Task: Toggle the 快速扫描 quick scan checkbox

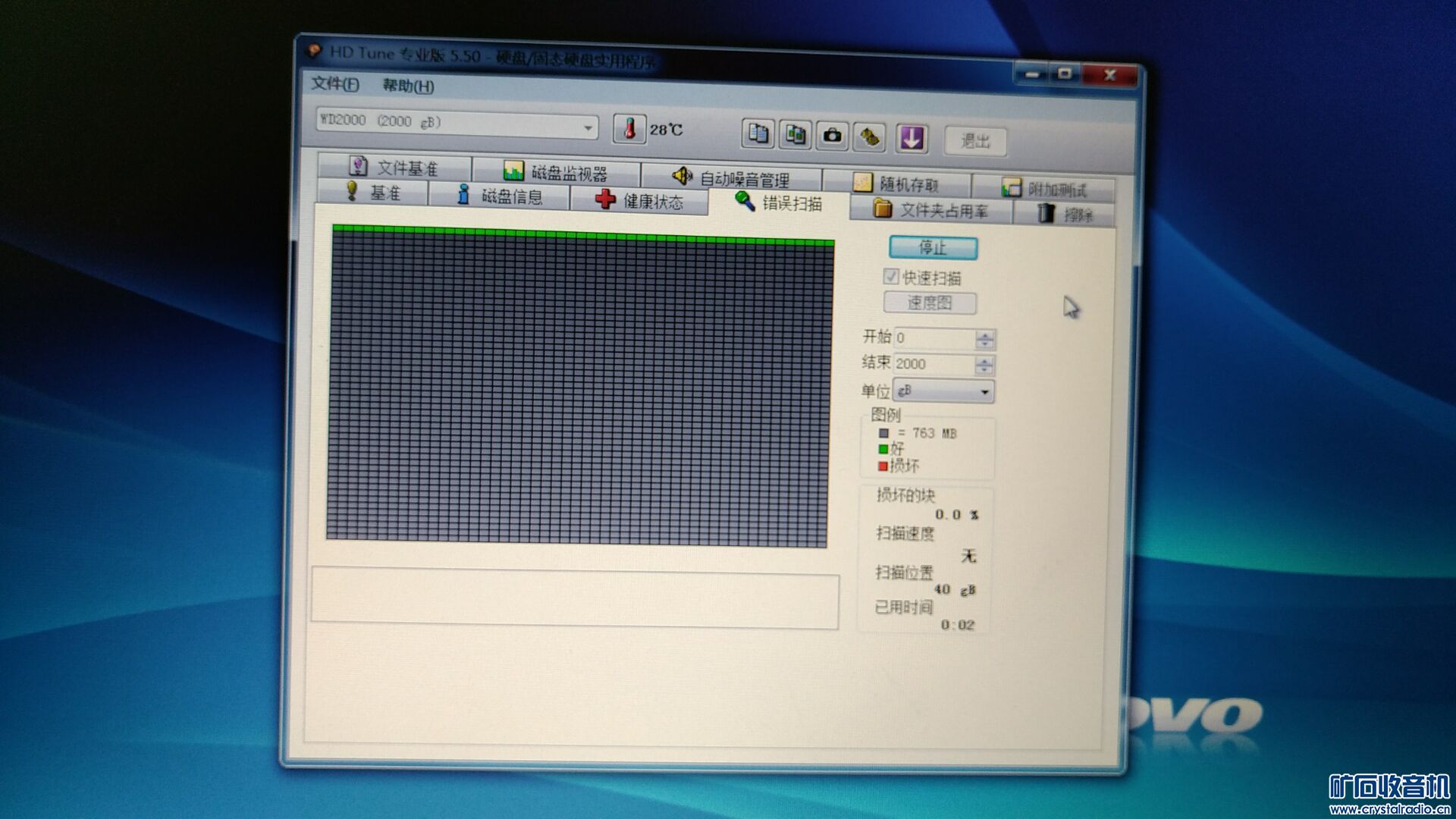Action: 891,277
